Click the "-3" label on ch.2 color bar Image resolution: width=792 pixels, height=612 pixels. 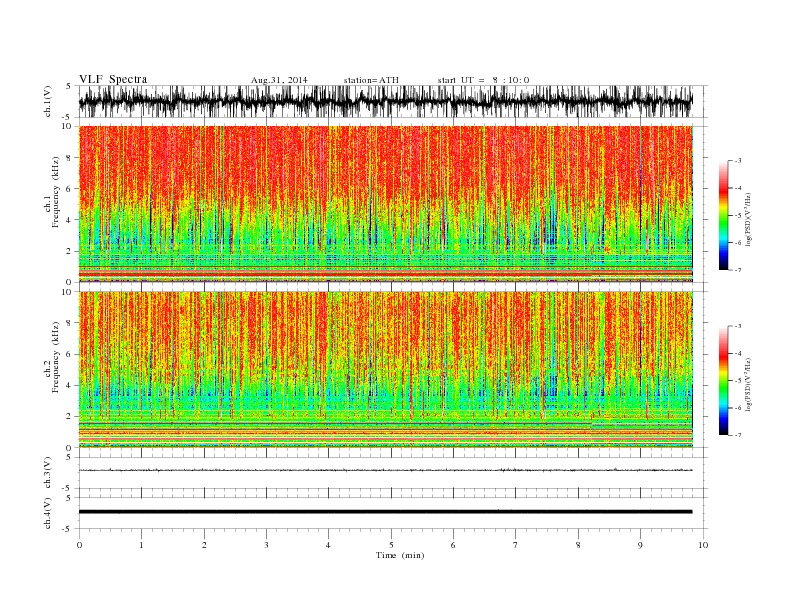coord(737,326)
